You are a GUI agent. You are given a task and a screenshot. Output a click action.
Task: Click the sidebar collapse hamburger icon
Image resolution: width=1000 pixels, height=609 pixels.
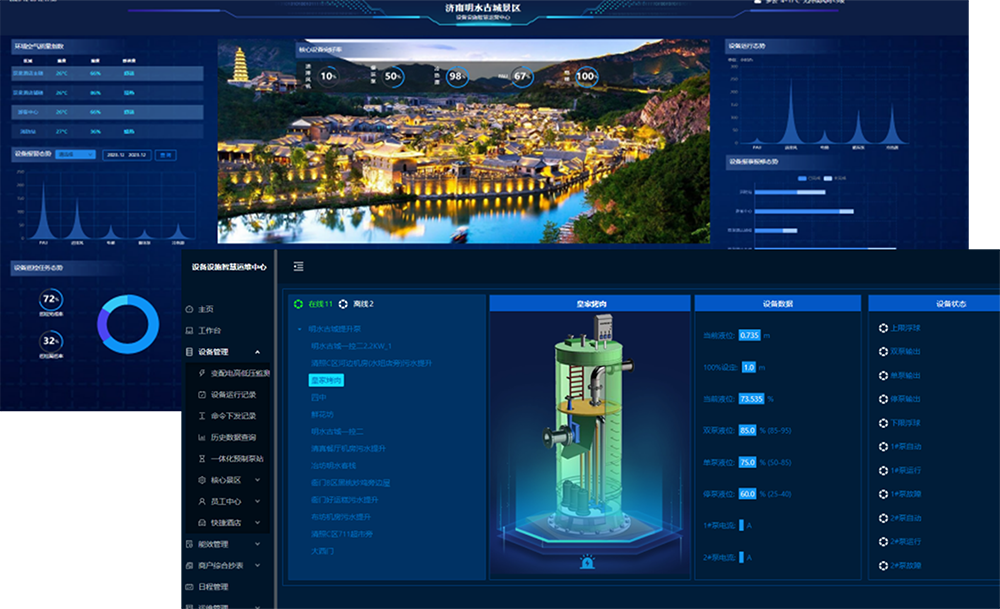pos(299,267)
